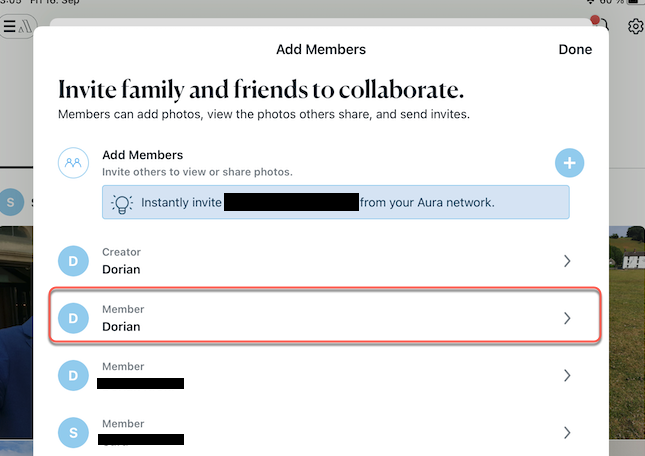Expand the Creator Dorian row chevron
Viewport: 645px width, 456px height.
[567, 261]
